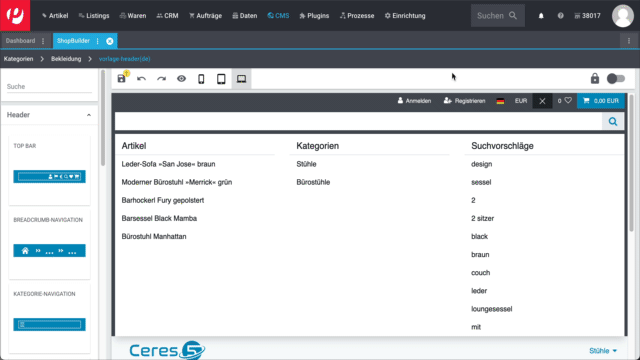Close the ShopBuilder tab
The image size is (640, 360).
point(110,41)
